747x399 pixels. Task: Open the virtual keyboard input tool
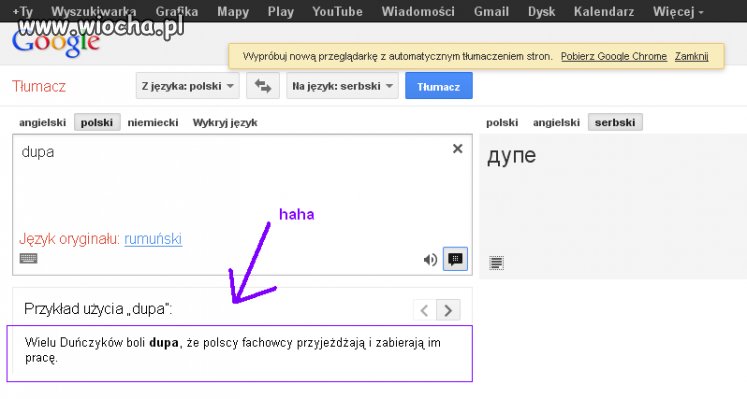tap(29, 258)
